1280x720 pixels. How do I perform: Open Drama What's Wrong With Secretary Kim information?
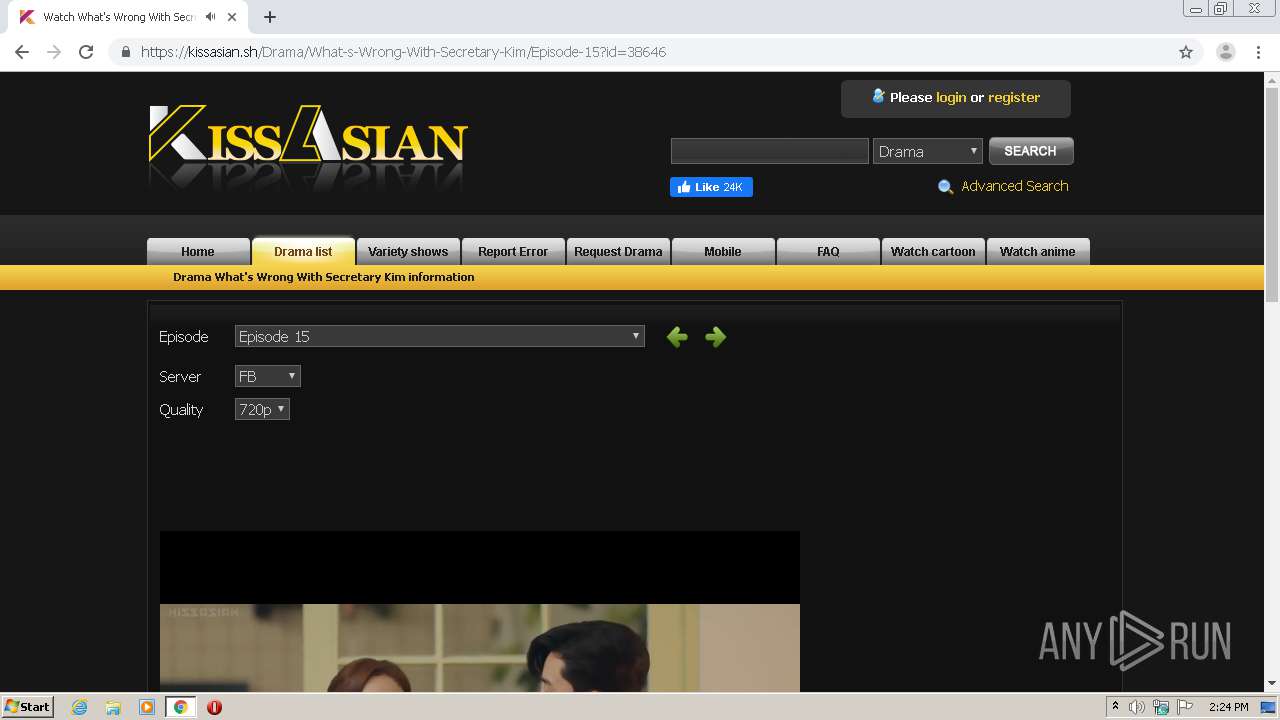tap(324, 277)
